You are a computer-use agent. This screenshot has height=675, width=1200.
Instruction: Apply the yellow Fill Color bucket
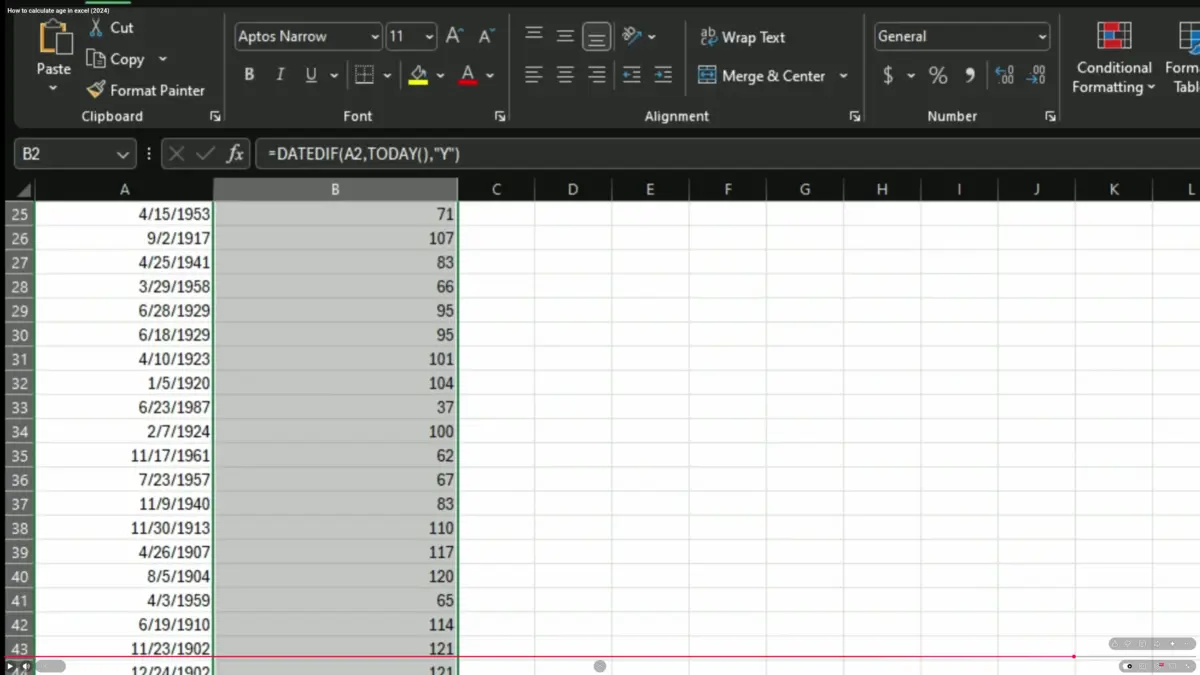click(418, 75)
